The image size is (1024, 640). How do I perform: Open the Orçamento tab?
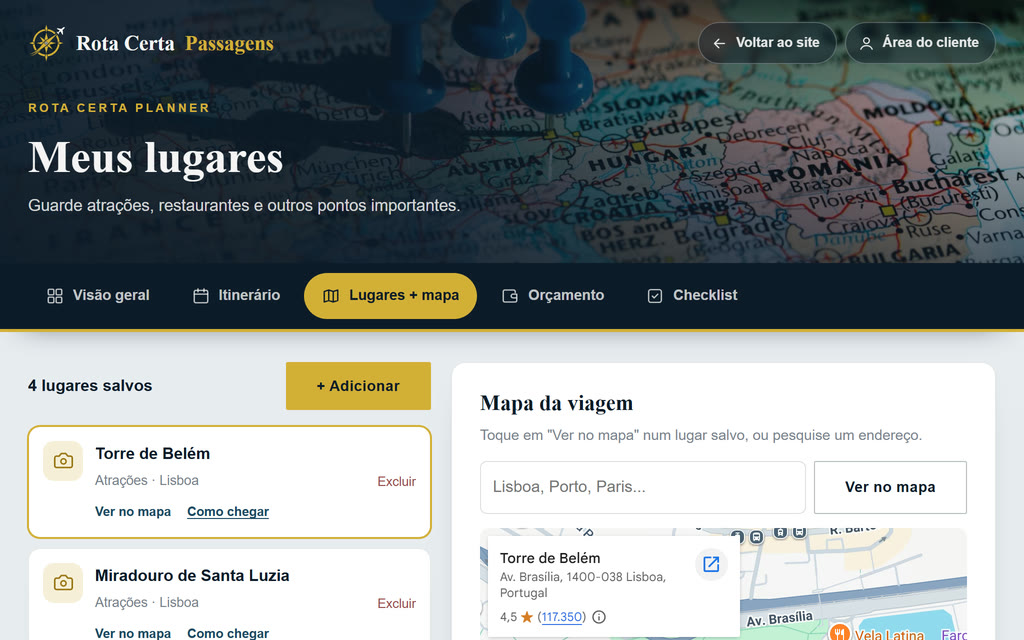[x=553, y=296]
